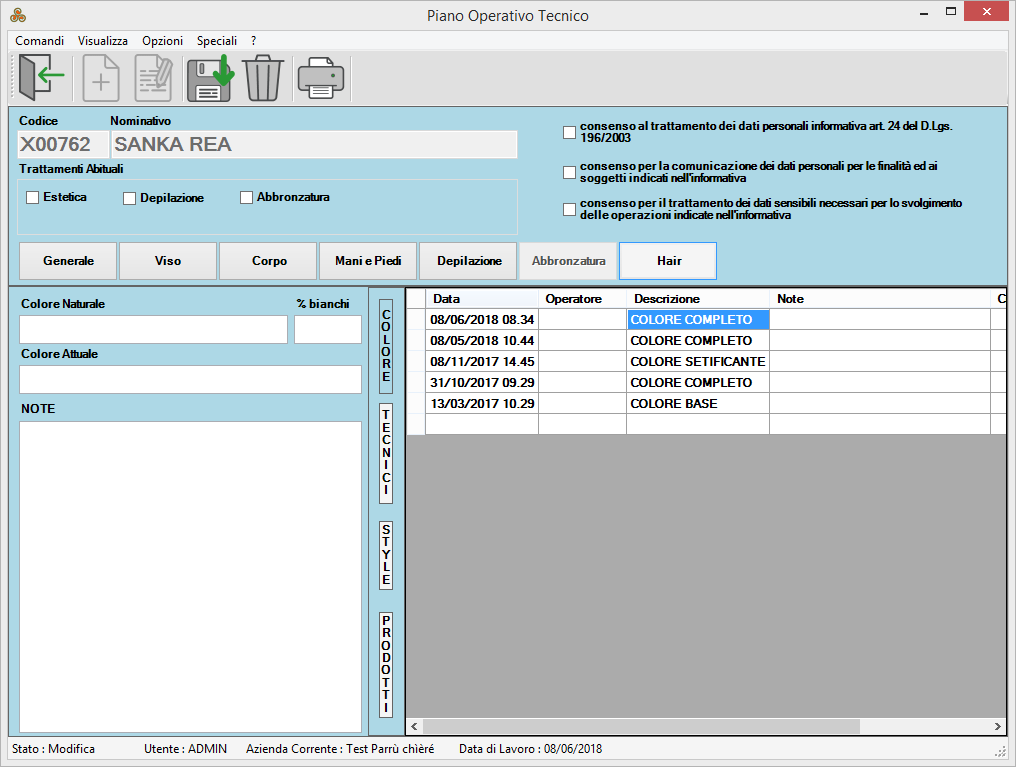
Task: Open the Speciali menu
Action: click(x=217, y=41)
